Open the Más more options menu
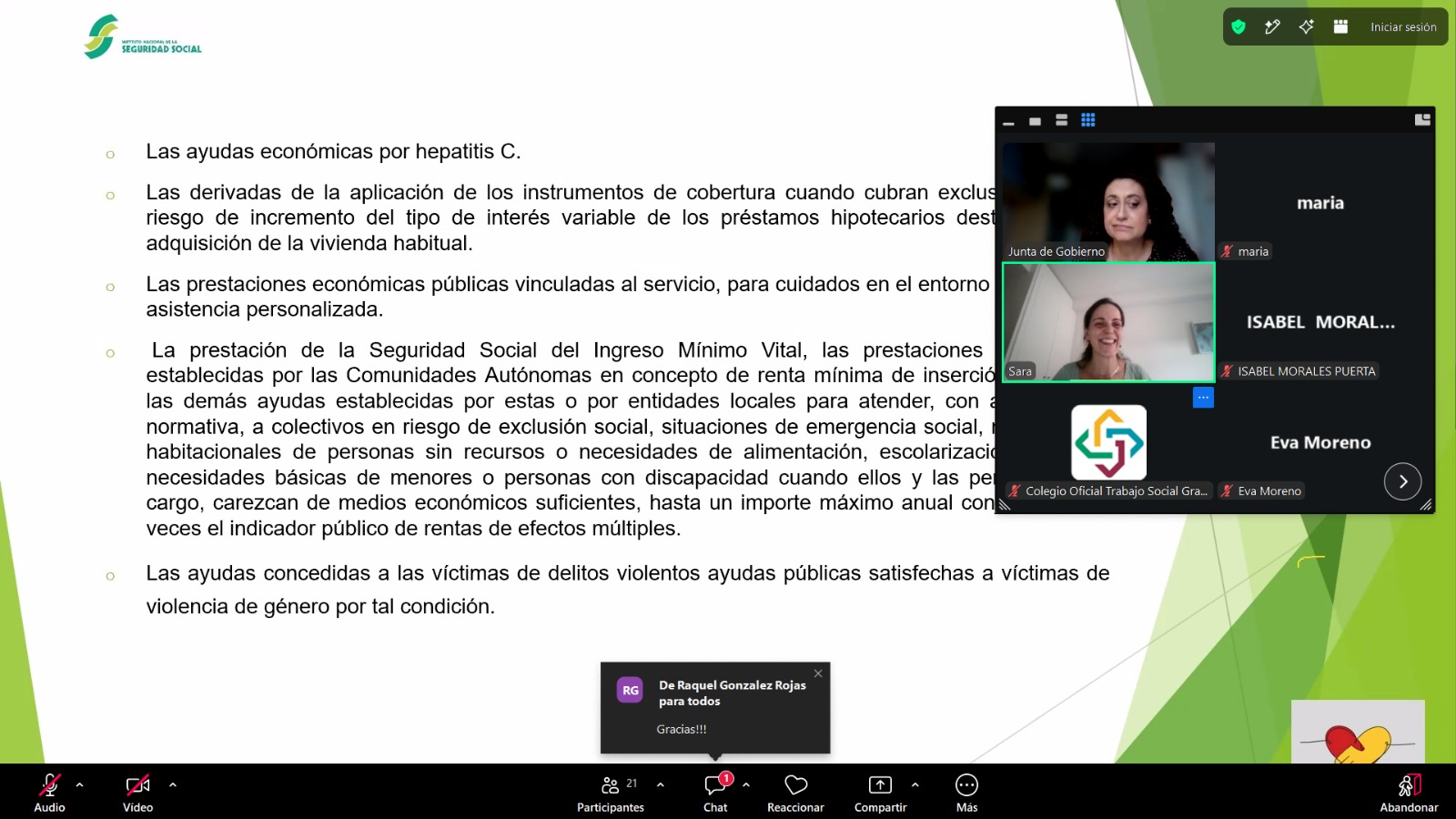This screenshot has width=1456, height=819. pyautogui.click(x=966, y=793)
